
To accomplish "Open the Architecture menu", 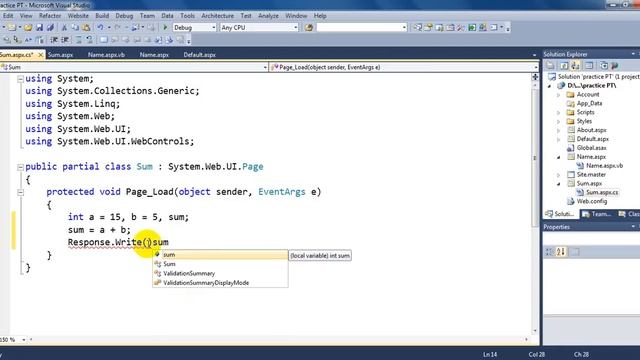I will [217, 16].
